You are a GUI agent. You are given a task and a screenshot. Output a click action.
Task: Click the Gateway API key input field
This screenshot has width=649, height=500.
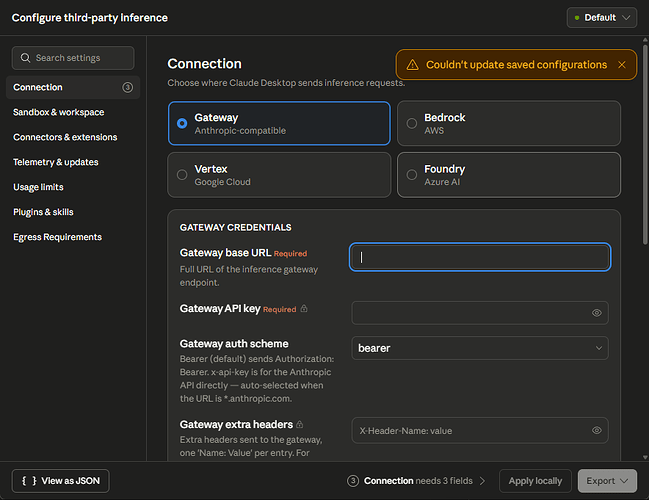tap(480, 313)
